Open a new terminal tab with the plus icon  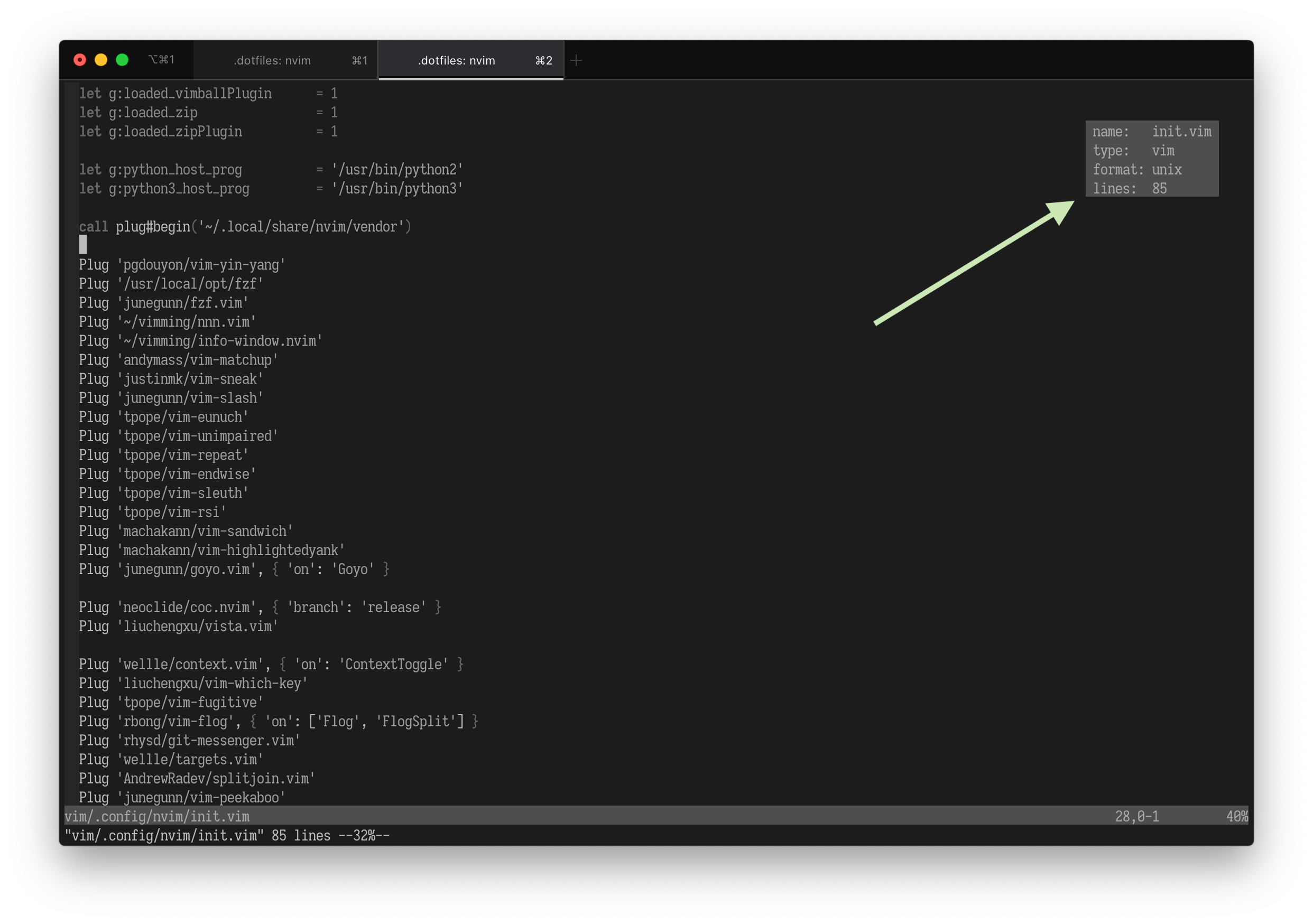pos(577,59)
